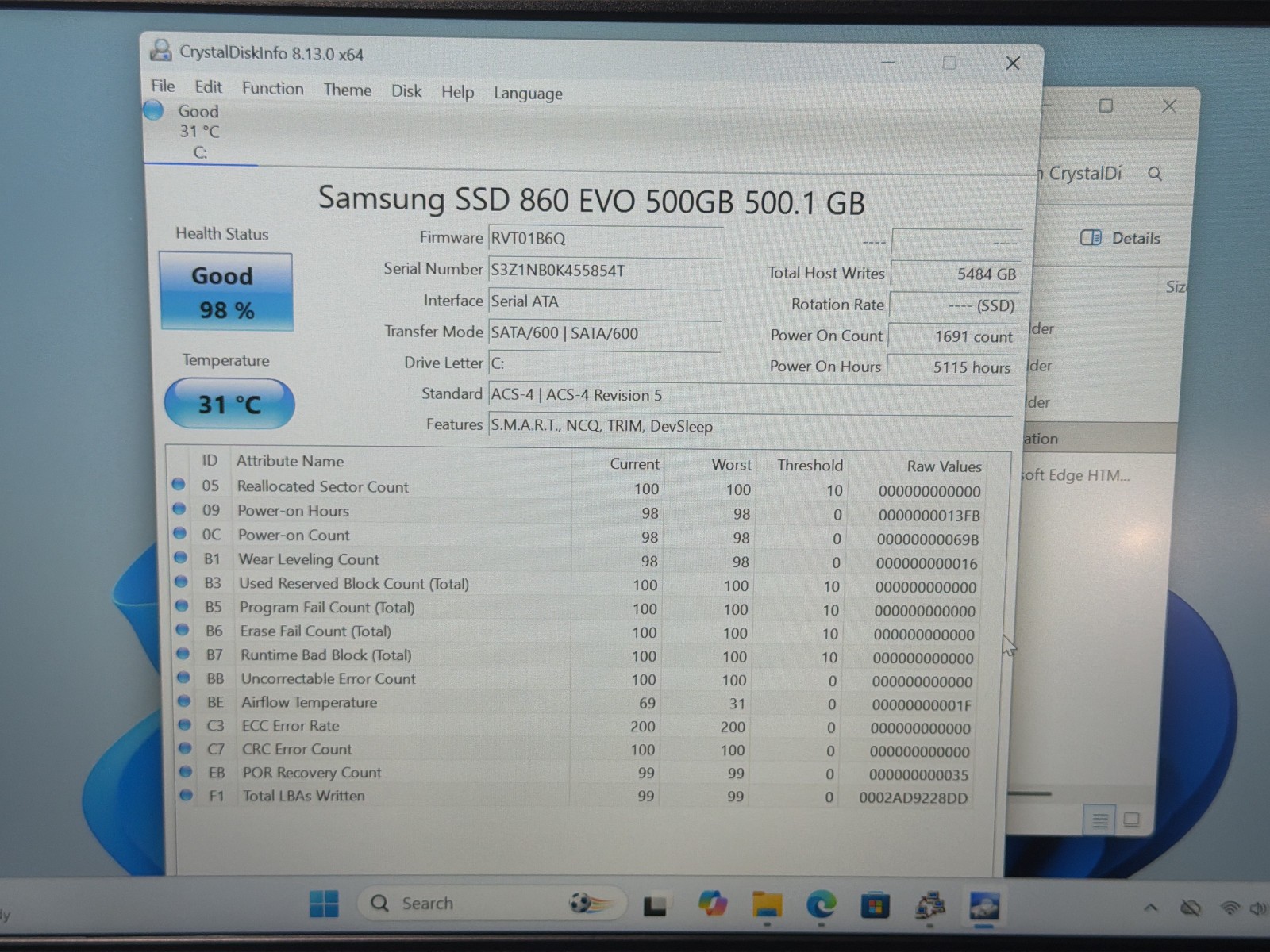Open the File menu

click(x=163, y=86)
